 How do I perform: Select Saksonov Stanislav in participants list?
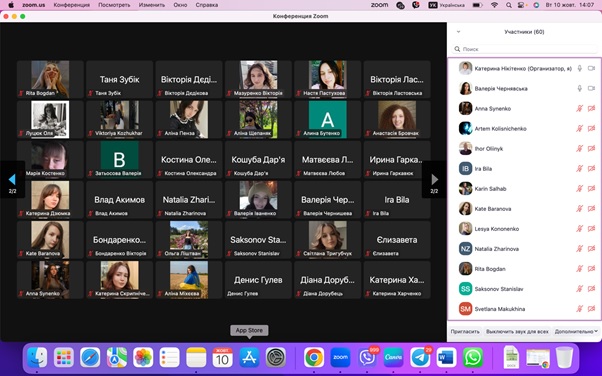click(524, 288)
